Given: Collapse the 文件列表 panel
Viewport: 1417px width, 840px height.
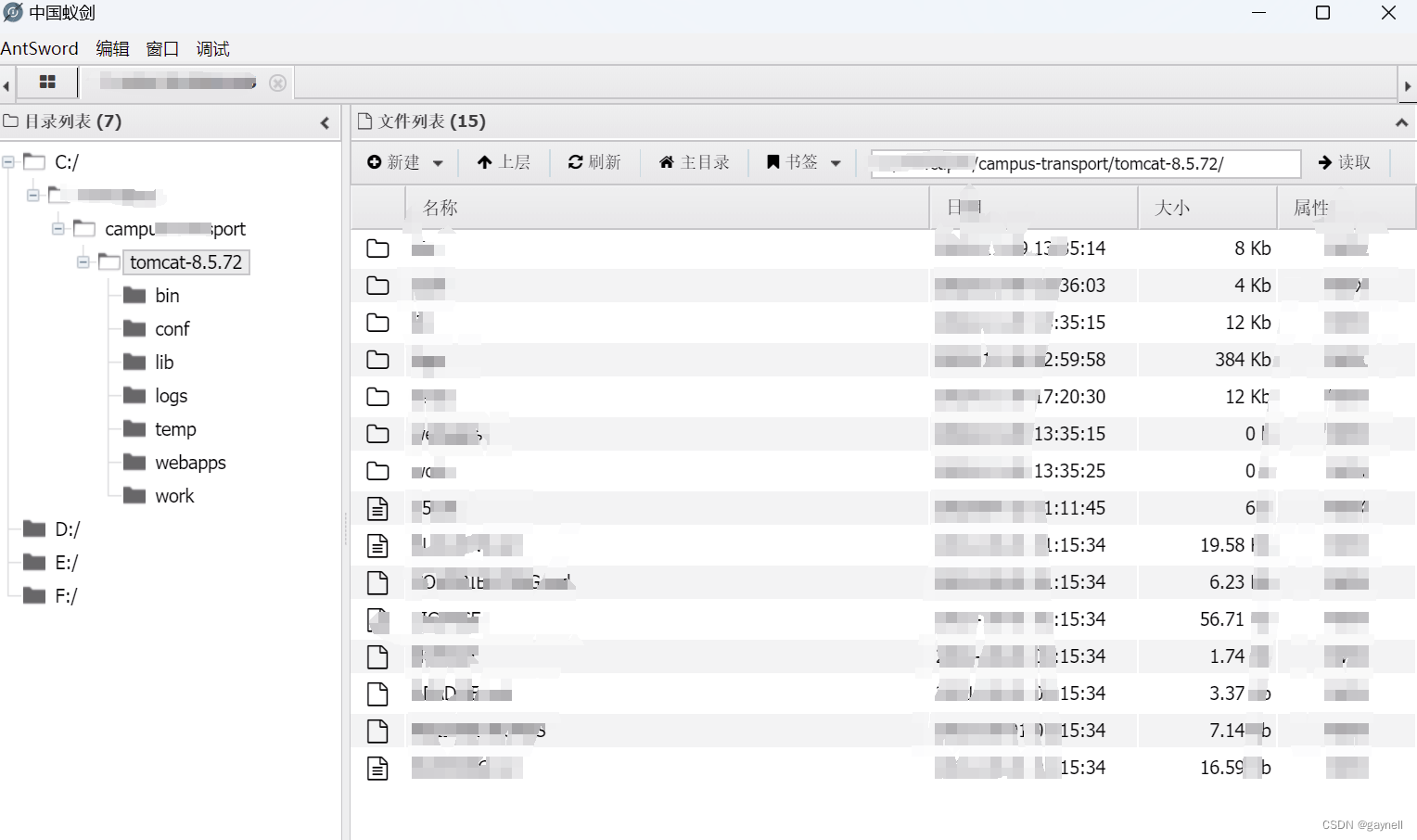Looking at the screenshot, I should (x=1401, y=122).
